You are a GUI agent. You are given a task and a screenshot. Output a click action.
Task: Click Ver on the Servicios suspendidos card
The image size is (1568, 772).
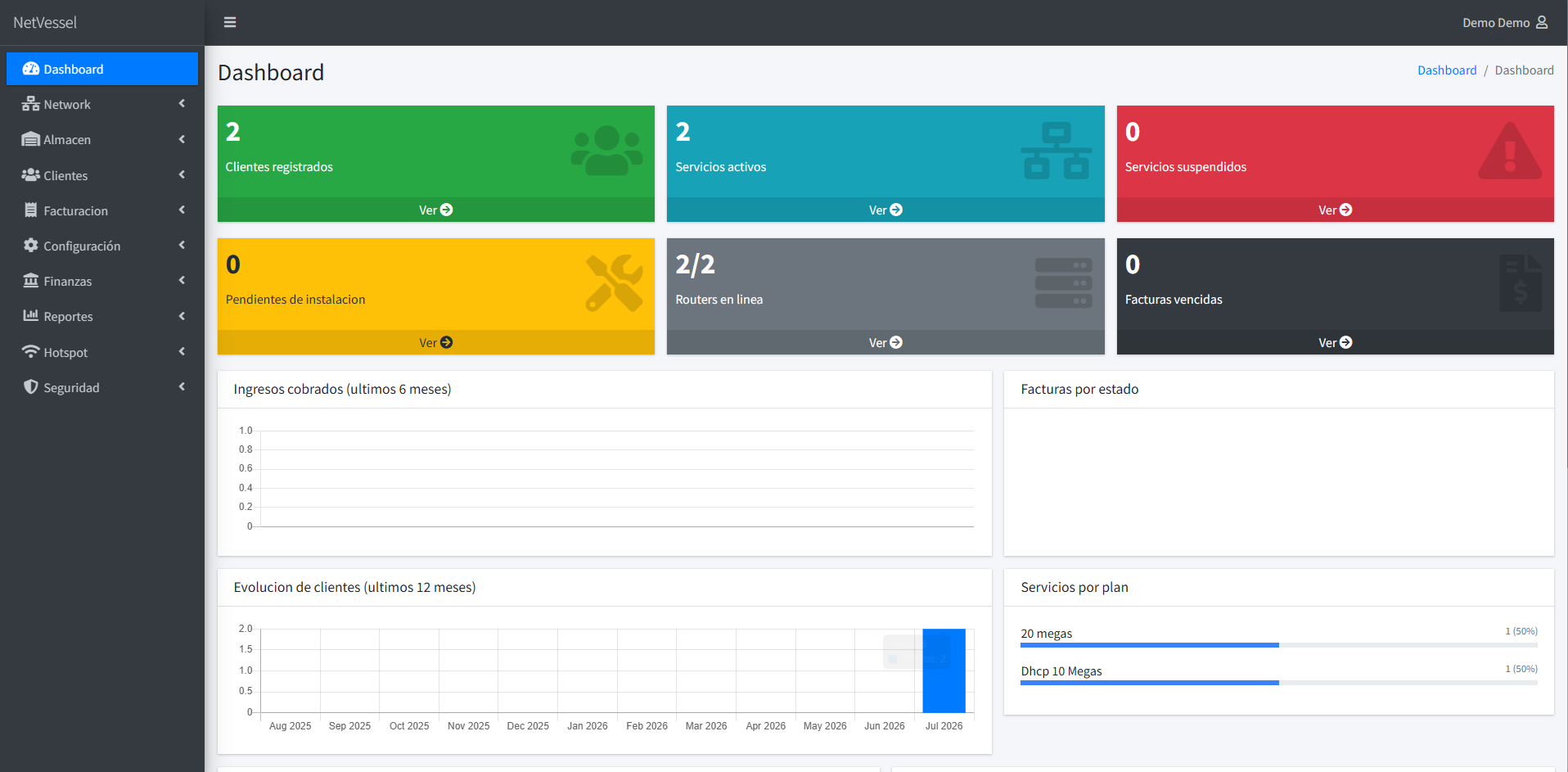pos(1335,210)
